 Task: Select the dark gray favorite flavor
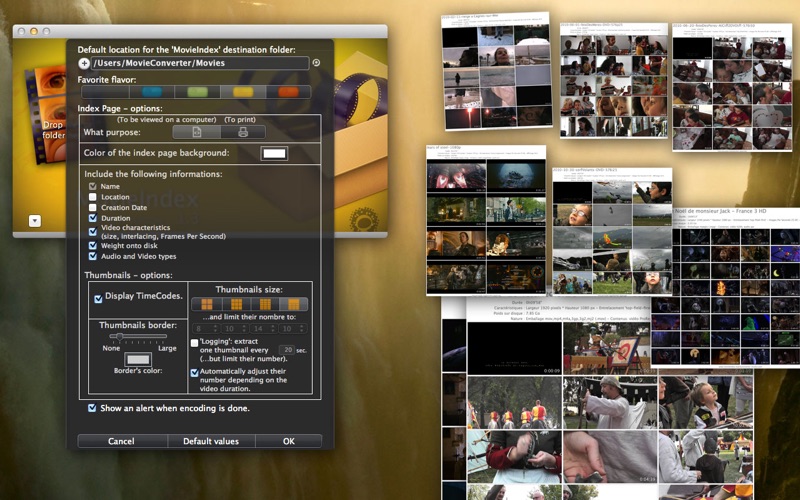pyautogui.click(x=106, y=92)
